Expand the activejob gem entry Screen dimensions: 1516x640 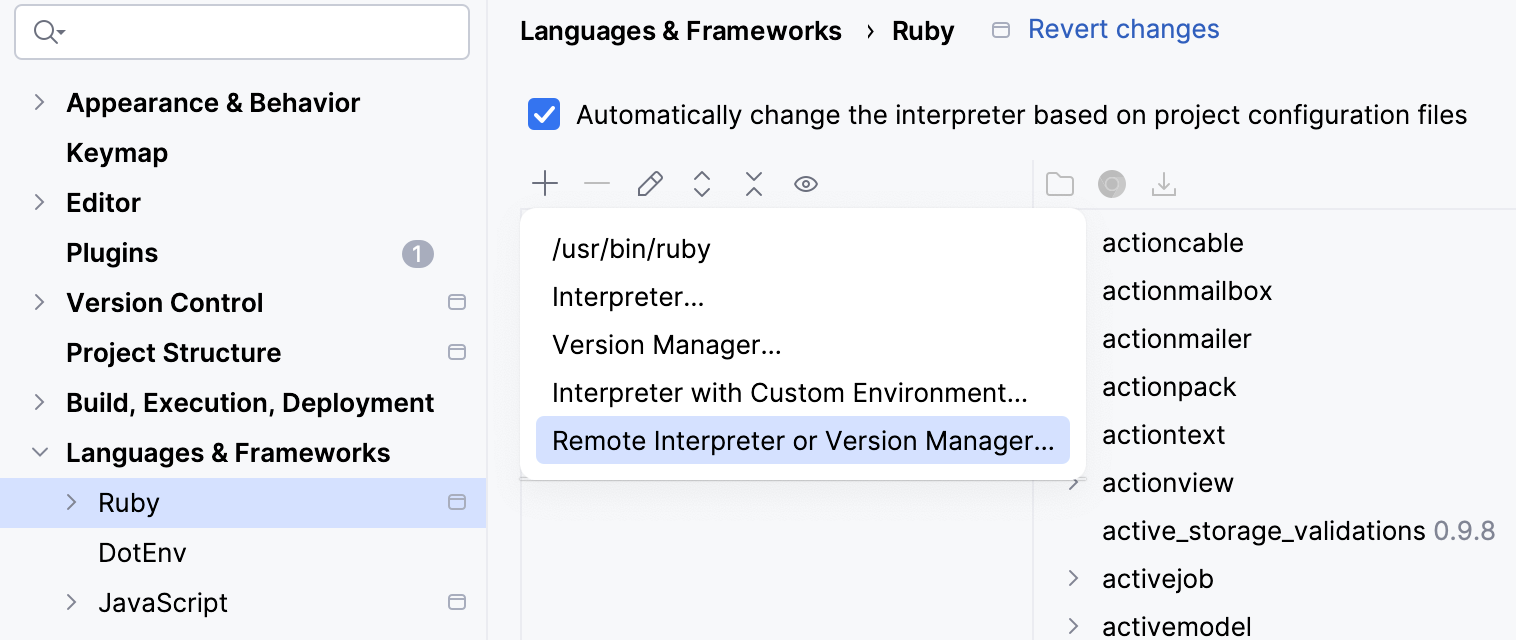[1071, 578]
